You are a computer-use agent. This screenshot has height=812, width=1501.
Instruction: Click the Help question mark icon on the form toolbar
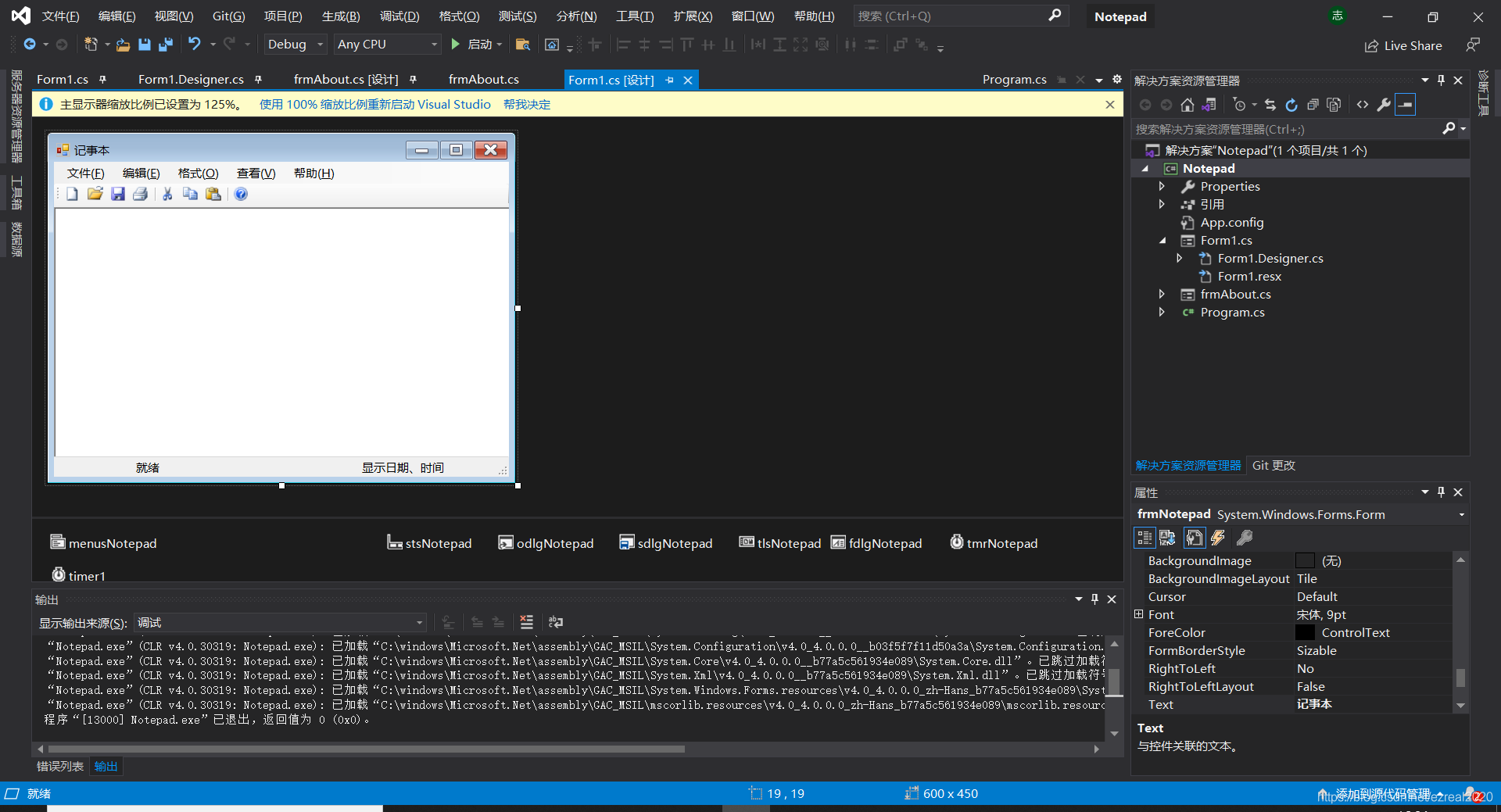pyautogui.click(x=241, y=194)
